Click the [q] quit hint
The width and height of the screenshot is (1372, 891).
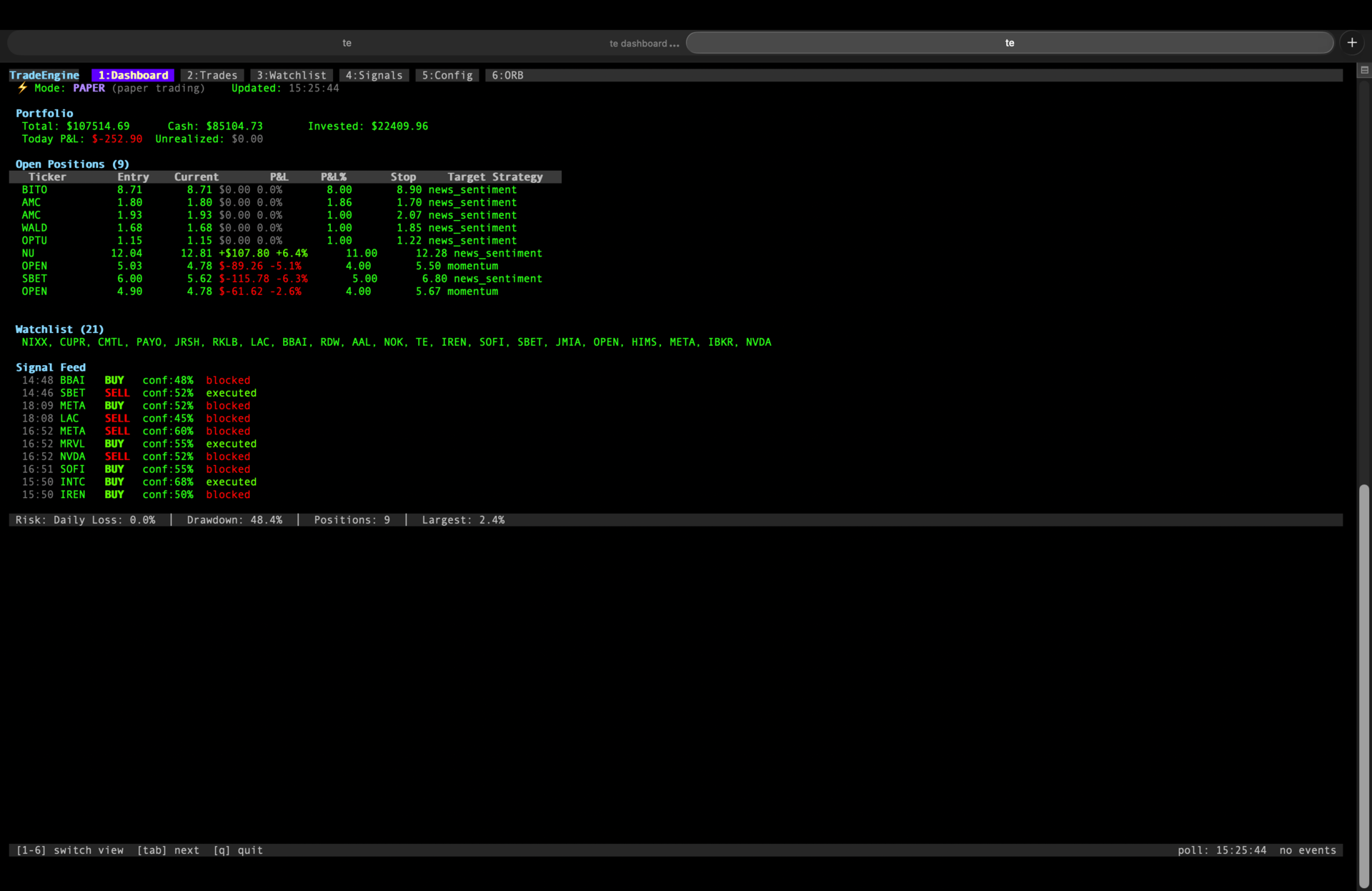(238, 850)
